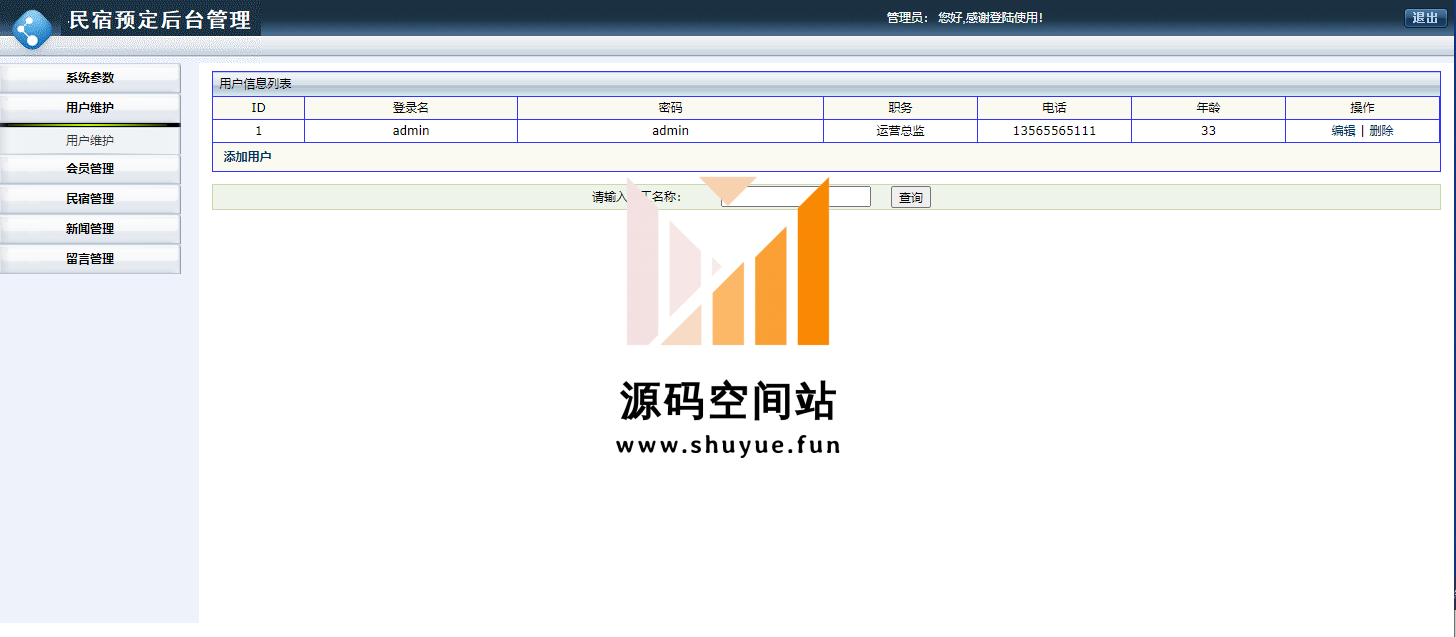Click the ID column header
Screen dimensions: 1456x637
tap(258, 108)
